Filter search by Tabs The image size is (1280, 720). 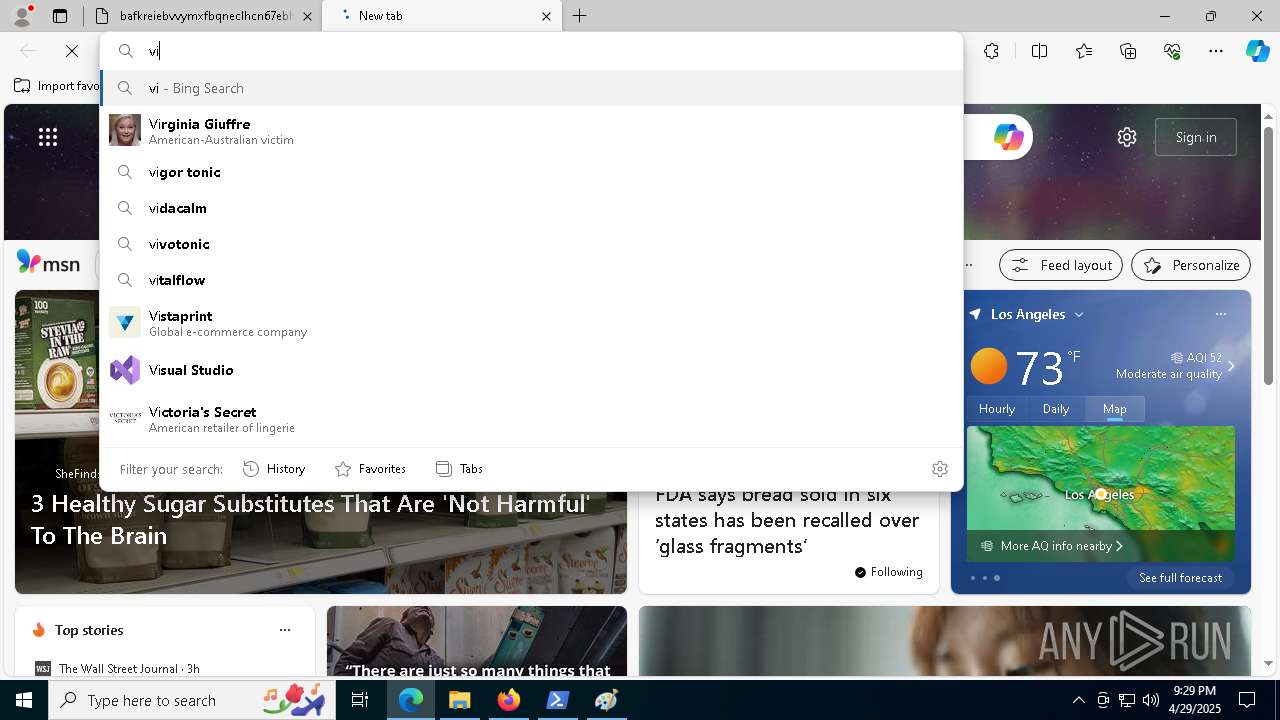[459, 469]
